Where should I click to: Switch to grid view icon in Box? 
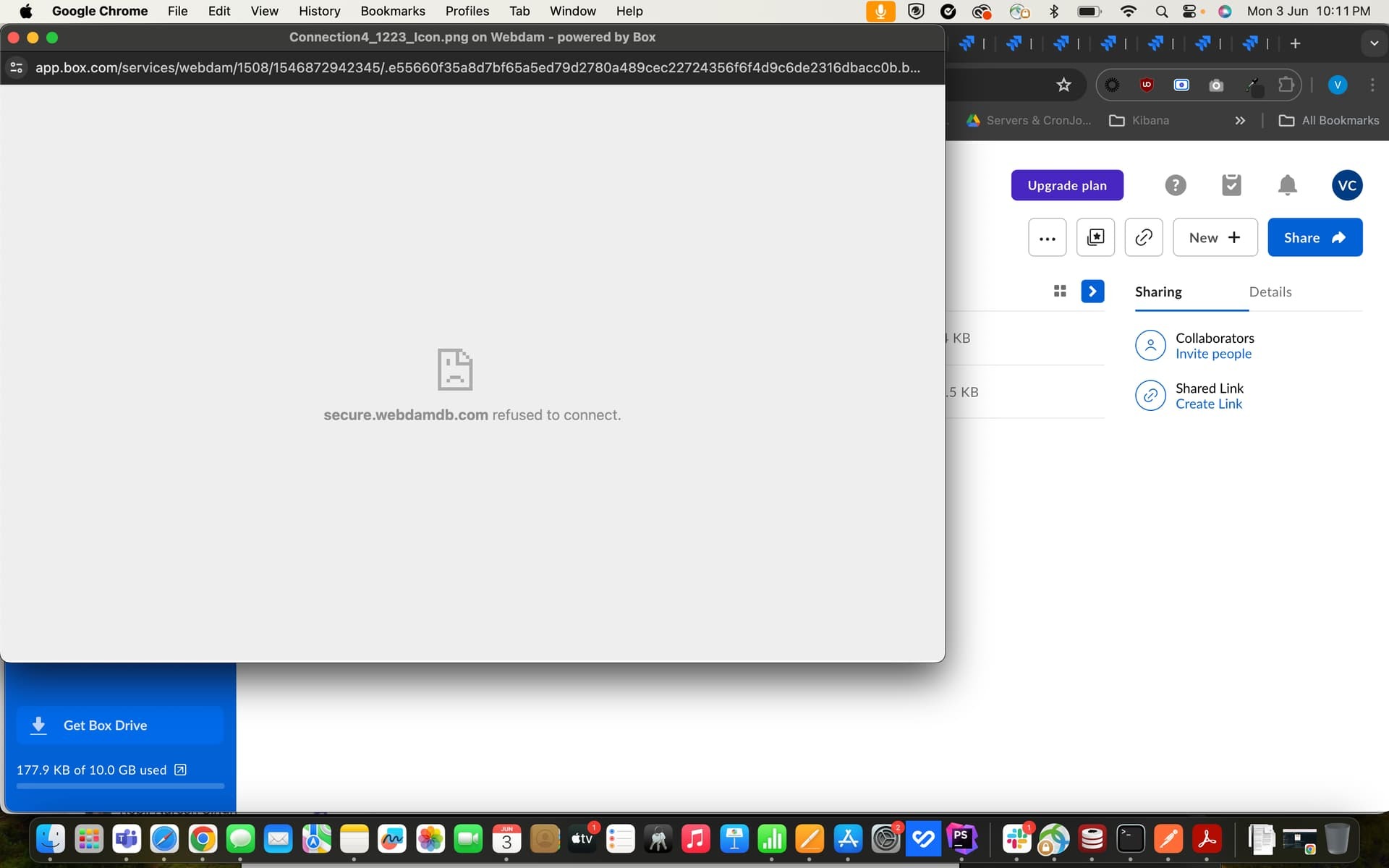click(x=1060, y=292)
